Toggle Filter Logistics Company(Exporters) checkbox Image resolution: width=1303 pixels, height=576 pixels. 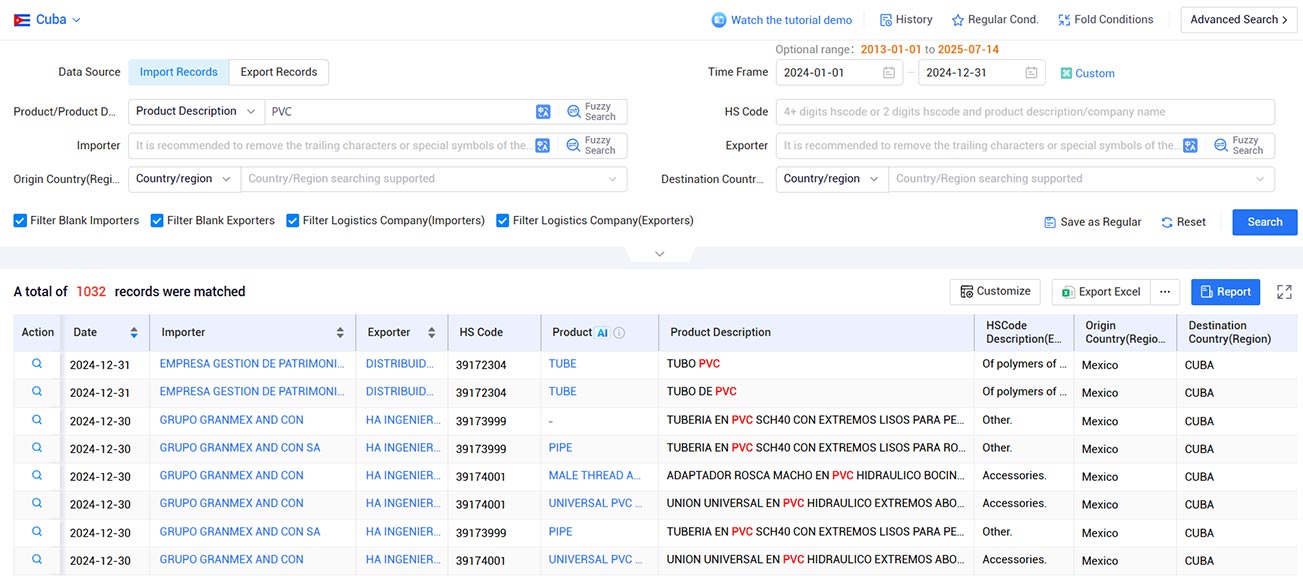tap(503, 221)
